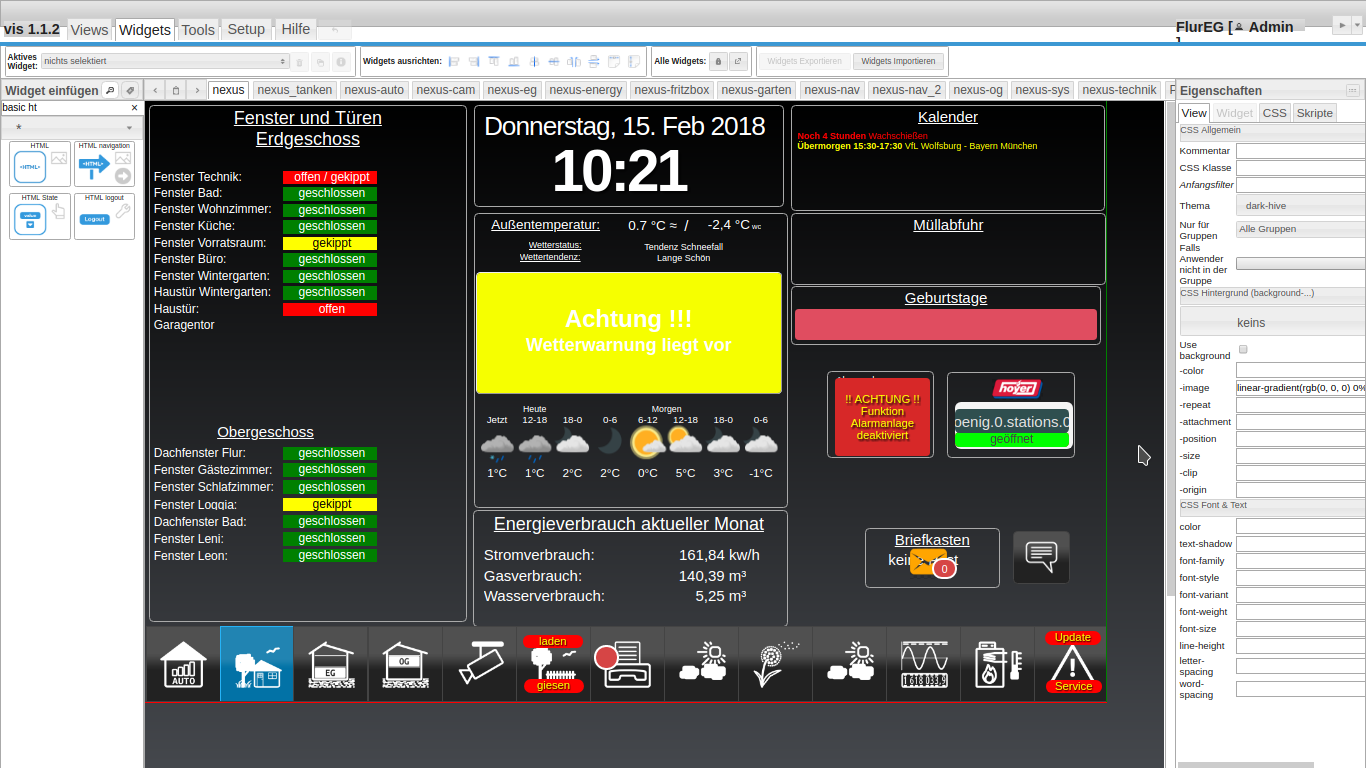Collapse the CSS Hintergrund section
Viewport: 1366px width, 768px height.
pos(1272,293)
